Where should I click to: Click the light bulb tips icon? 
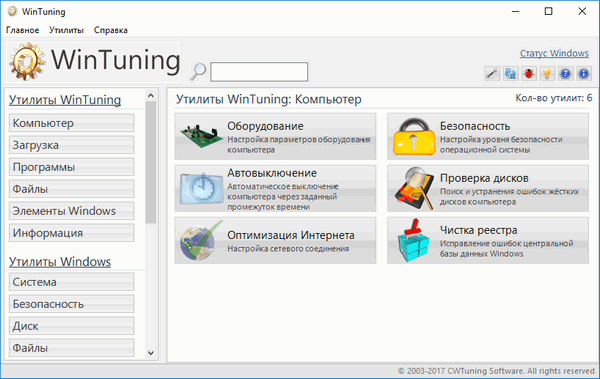coord(547,73)
